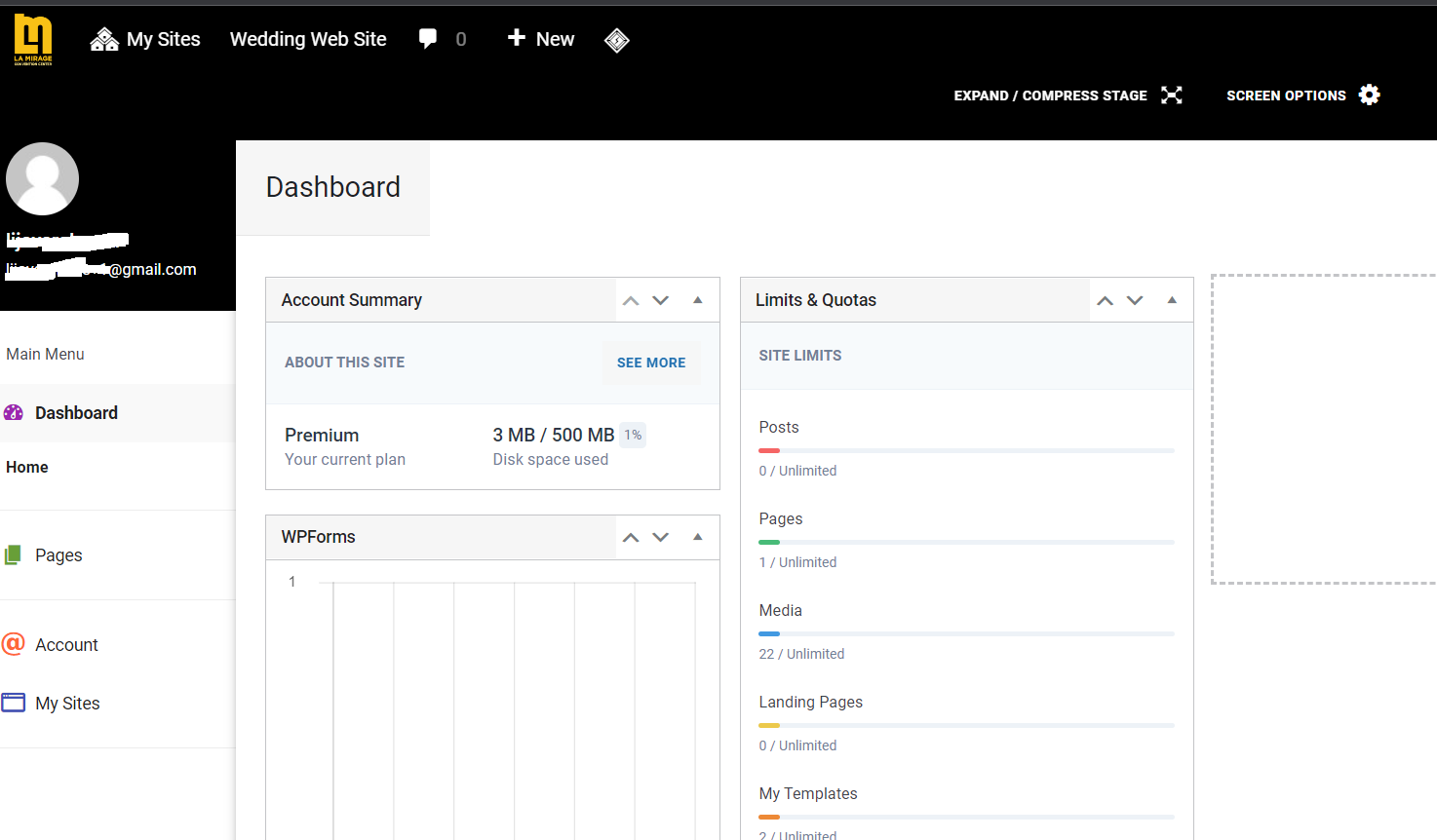Open Account in the sidebar
Screen dimensions: 1437x840
pos(66,644)
